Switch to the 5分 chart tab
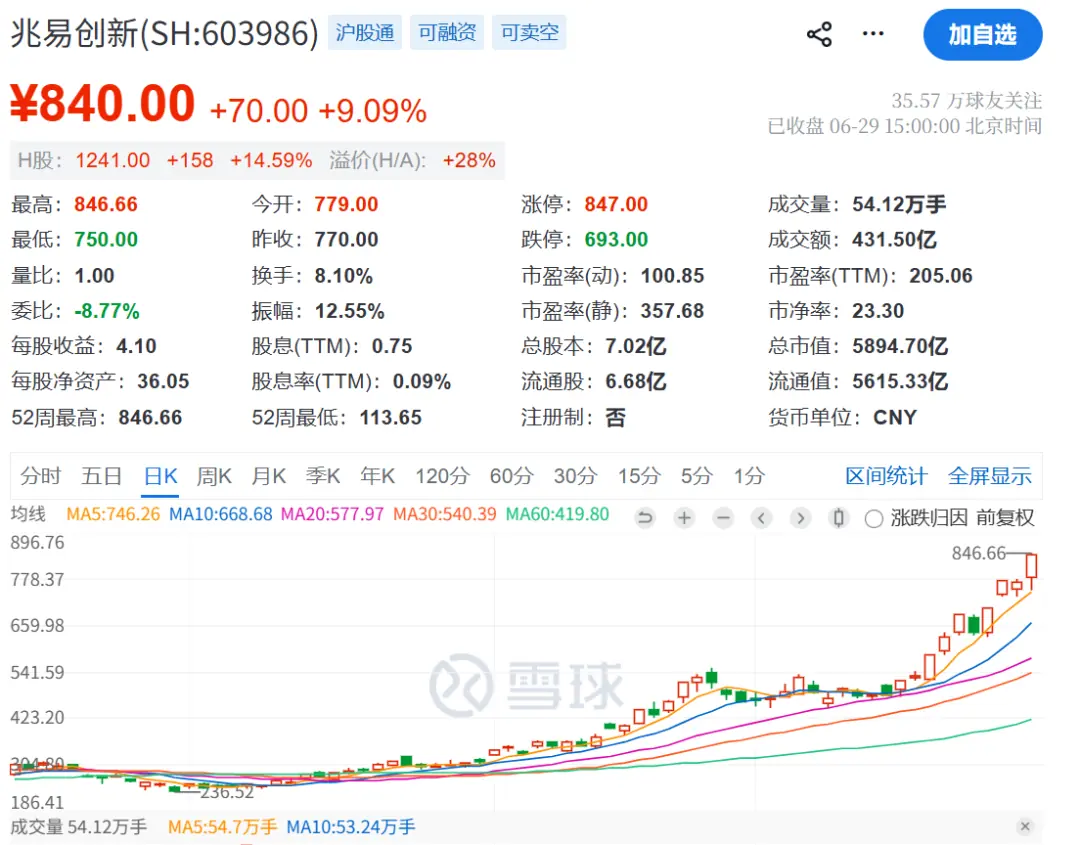 click(x=696, y=476)
